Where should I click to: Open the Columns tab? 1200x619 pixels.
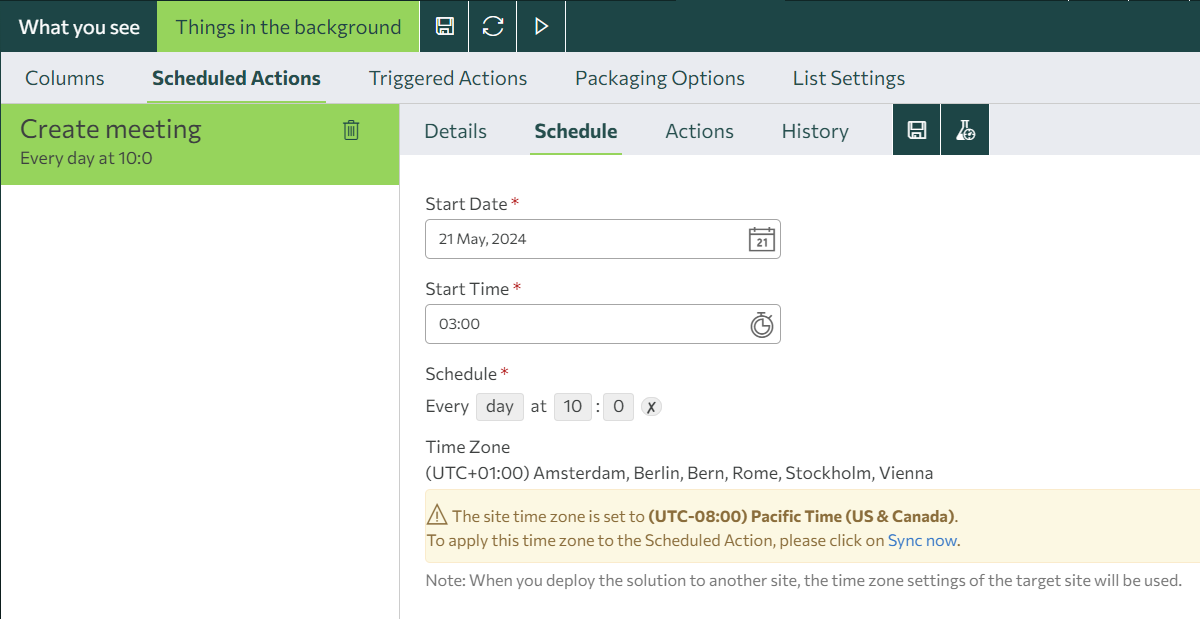click(x=65, y=78)
